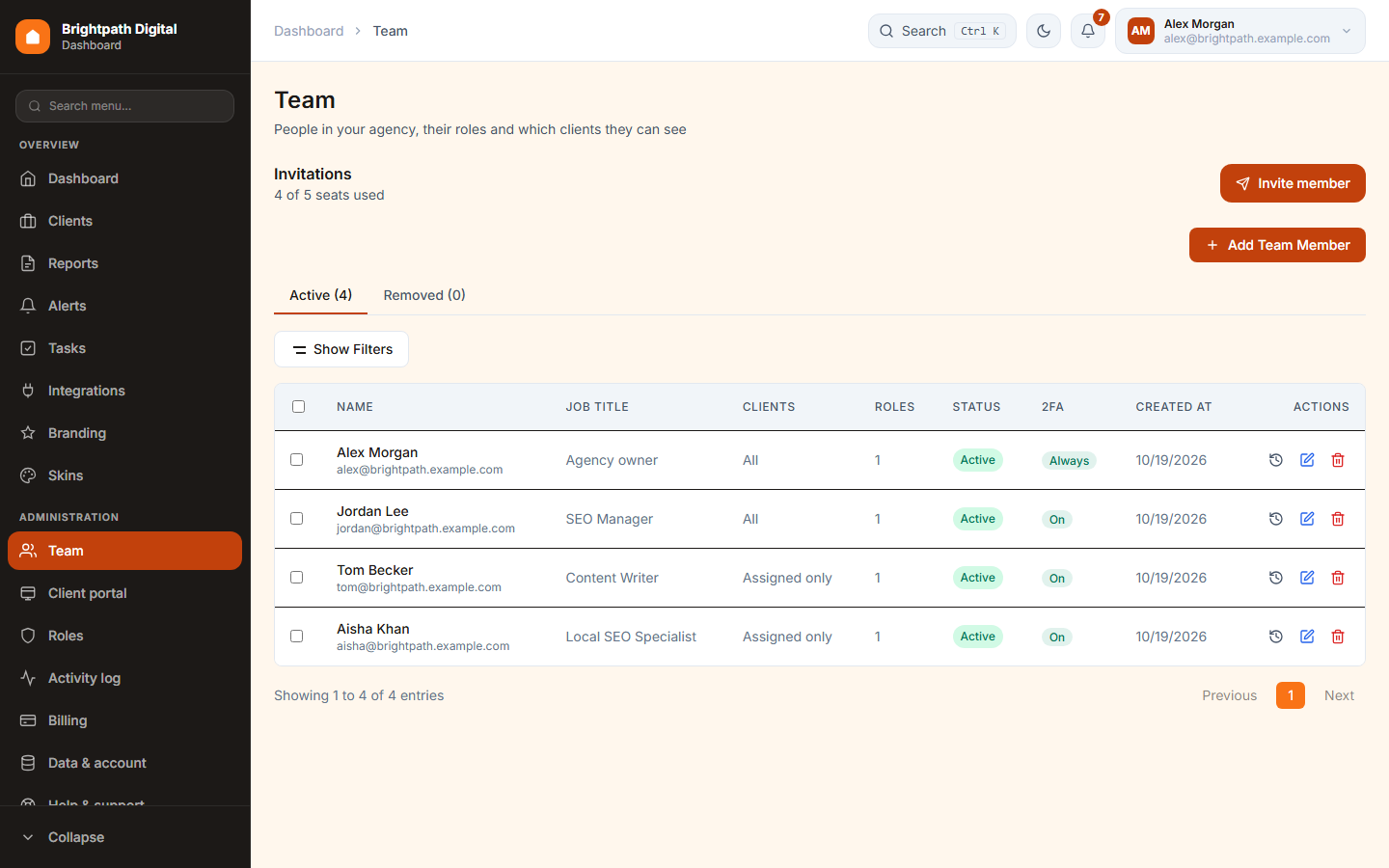
Task: Open Reports in the sidebar
Action: pos(125,263)
